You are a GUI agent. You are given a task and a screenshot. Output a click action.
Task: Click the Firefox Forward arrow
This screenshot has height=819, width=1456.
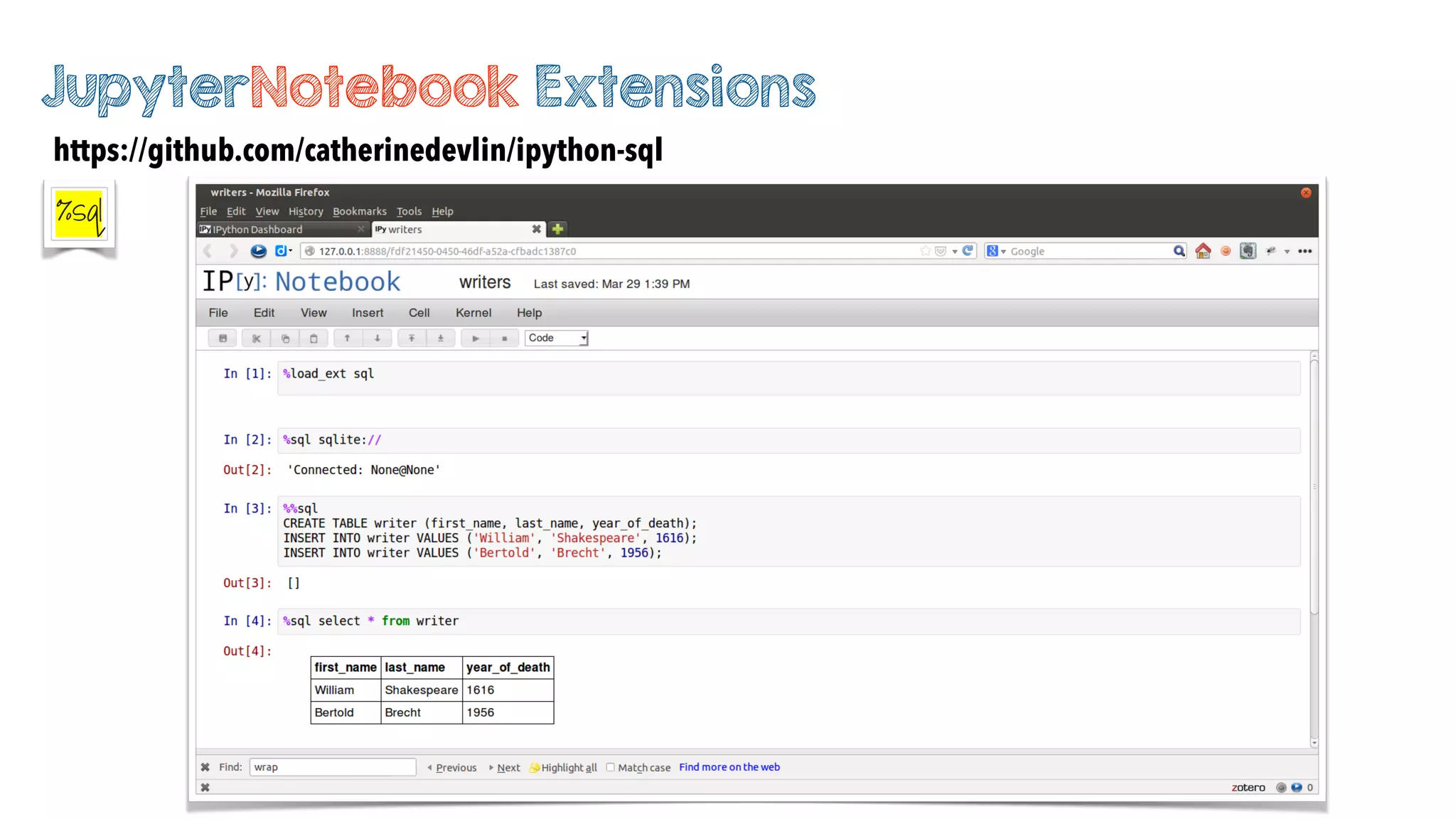[233, 251]
